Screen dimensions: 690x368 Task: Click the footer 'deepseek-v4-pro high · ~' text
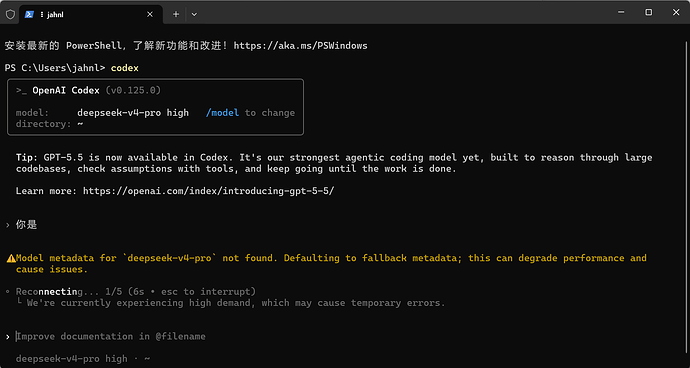point(83,359)
